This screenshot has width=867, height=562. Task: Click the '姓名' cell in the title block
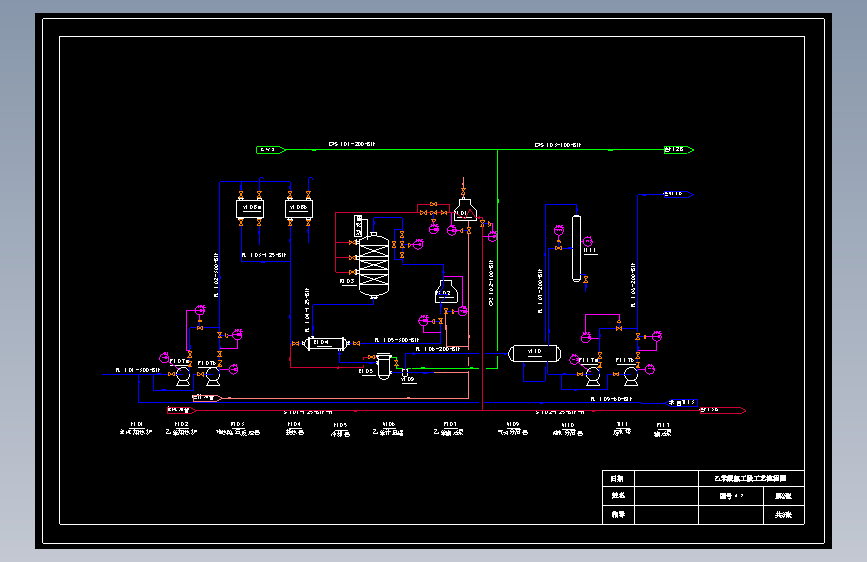click(x=618, y=496)
